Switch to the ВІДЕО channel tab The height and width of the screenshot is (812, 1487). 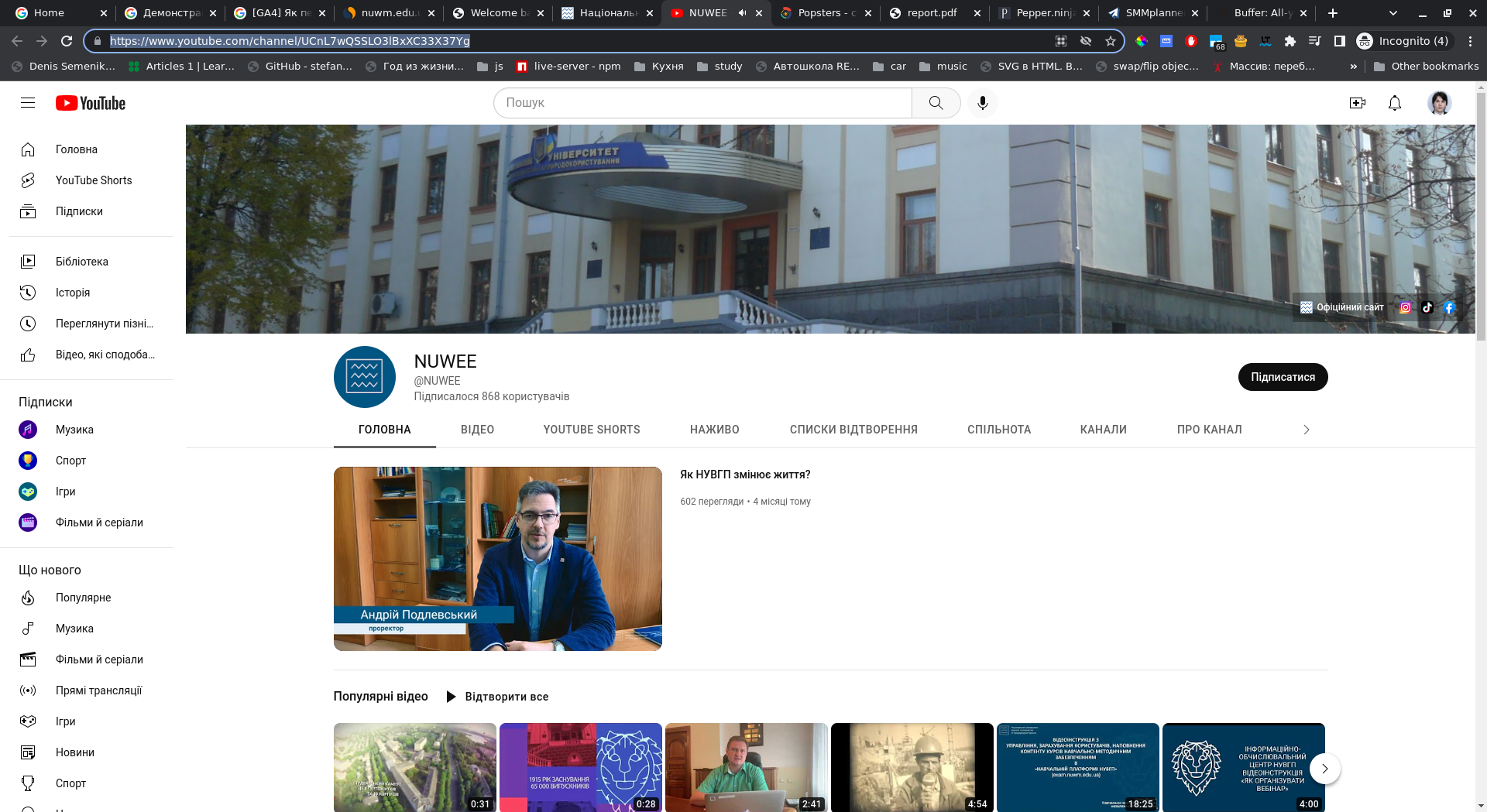(477, 430)
